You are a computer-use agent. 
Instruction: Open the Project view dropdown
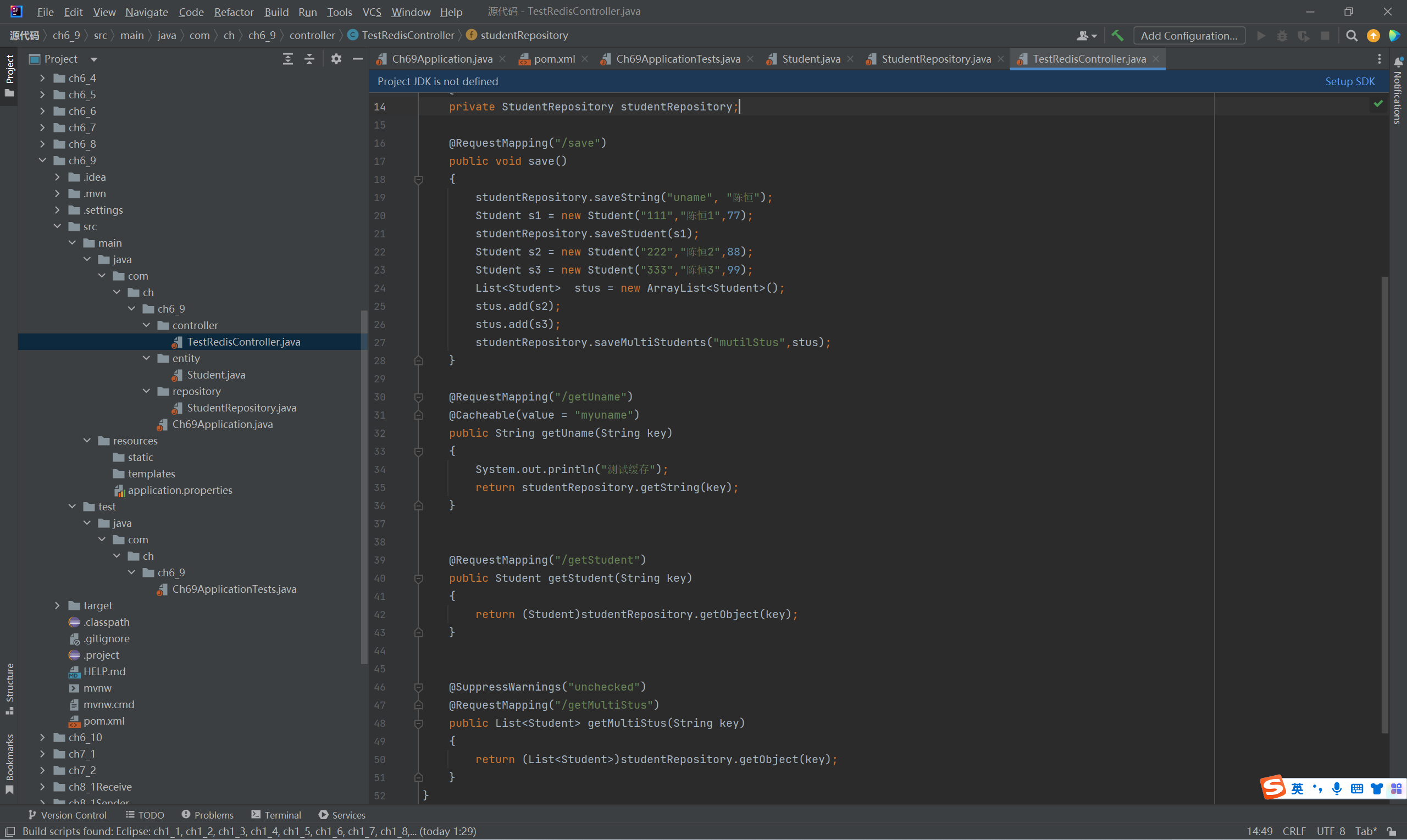(94, 59)
